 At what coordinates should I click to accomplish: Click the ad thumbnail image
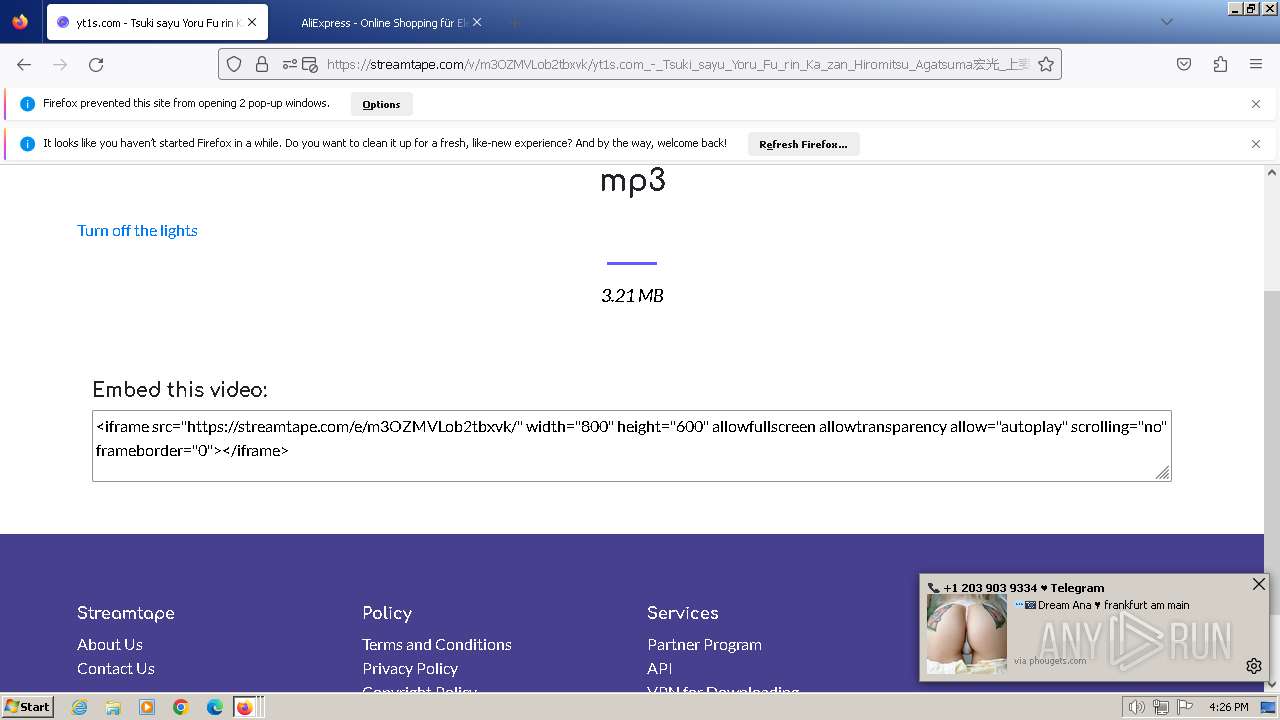pos(966,634)
